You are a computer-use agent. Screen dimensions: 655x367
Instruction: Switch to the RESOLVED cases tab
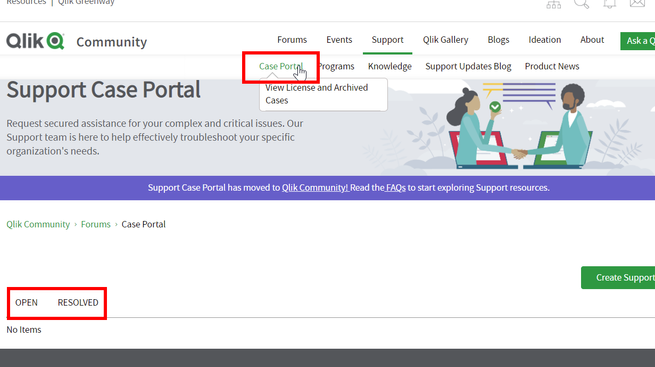pyautogui.click(x=78, y=303)
